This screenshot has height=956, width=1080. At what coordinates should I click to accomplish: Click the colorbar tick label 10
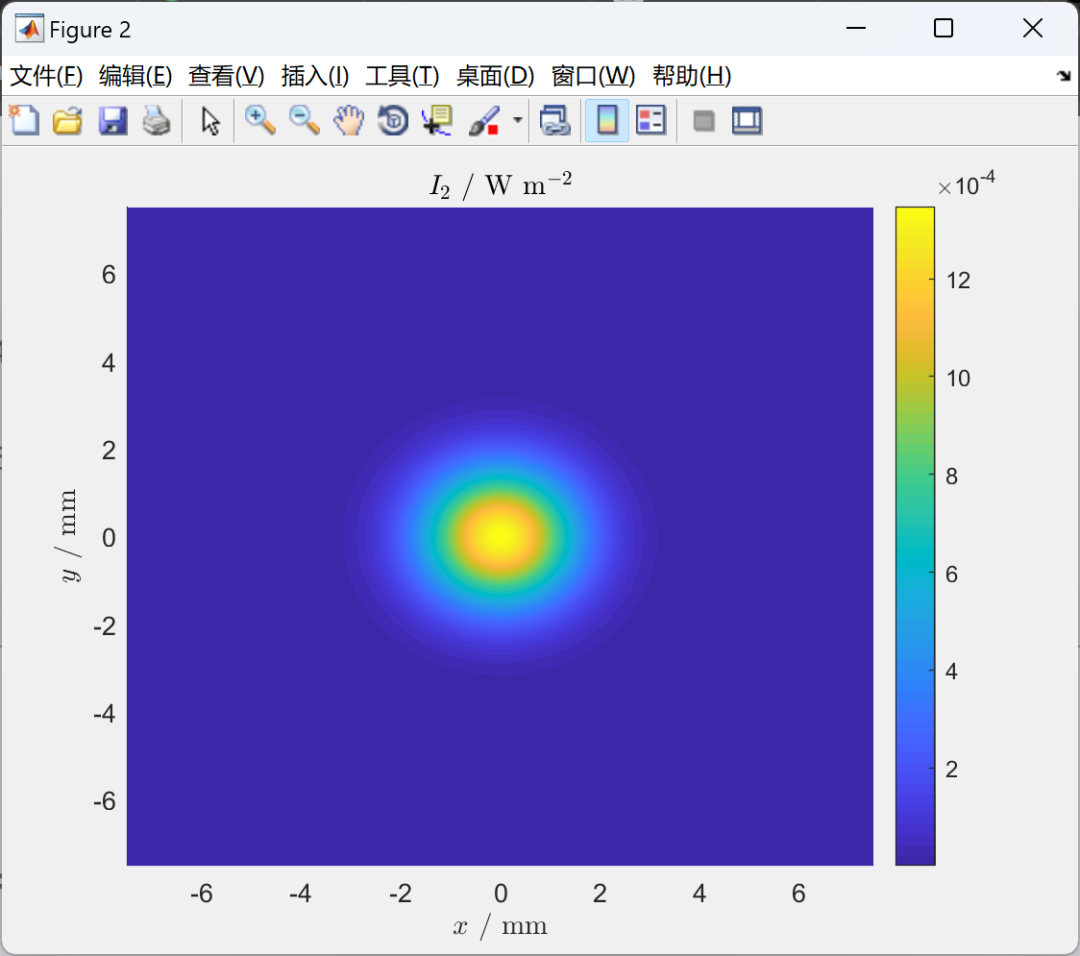[958, 378]
